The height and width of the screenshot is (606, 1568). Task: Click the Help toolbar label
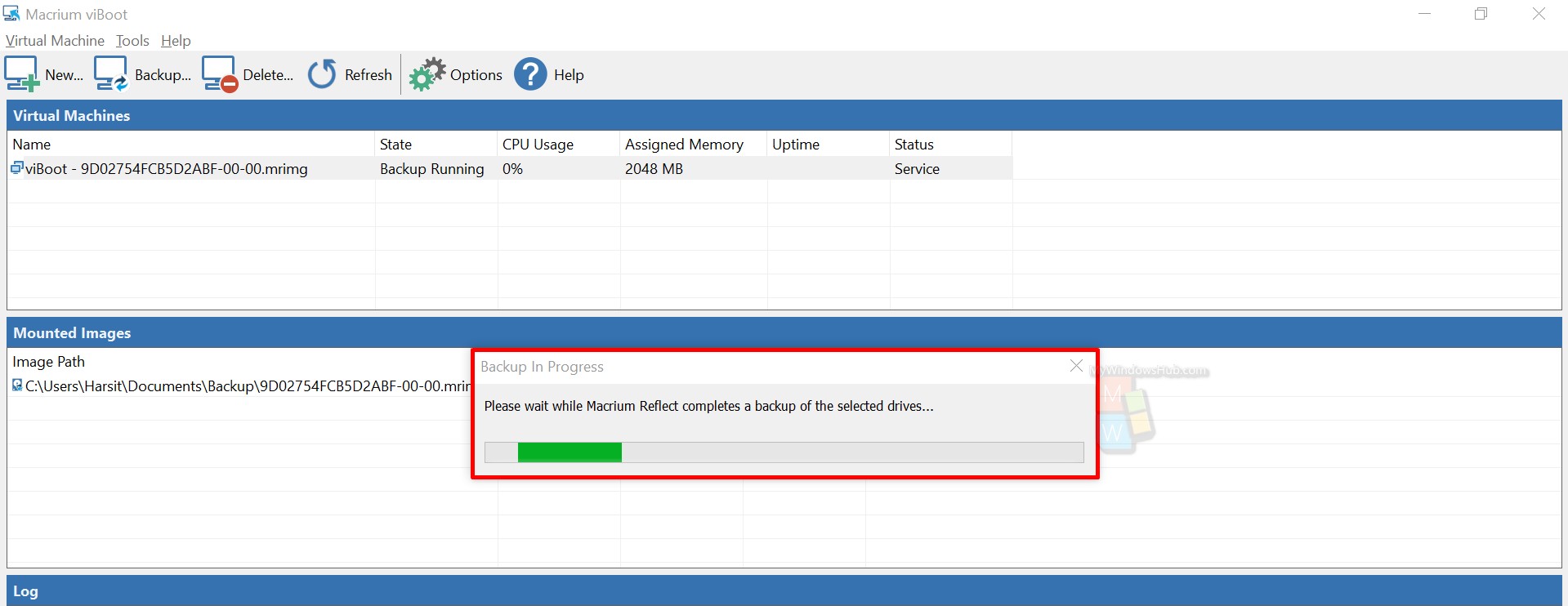click(569, 75)
